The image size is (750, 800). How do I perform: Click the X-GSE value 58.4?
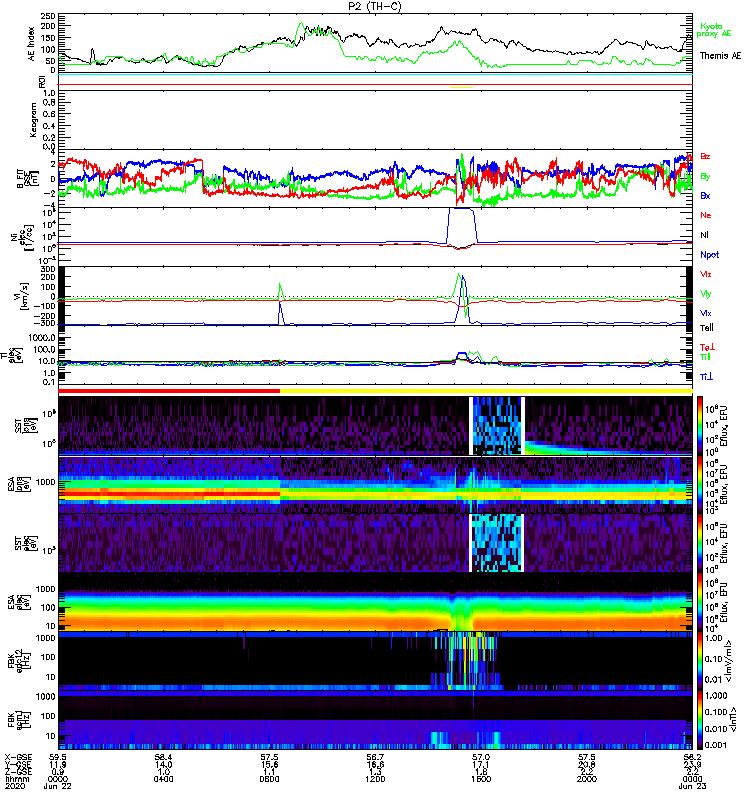(x=163, y=757)
